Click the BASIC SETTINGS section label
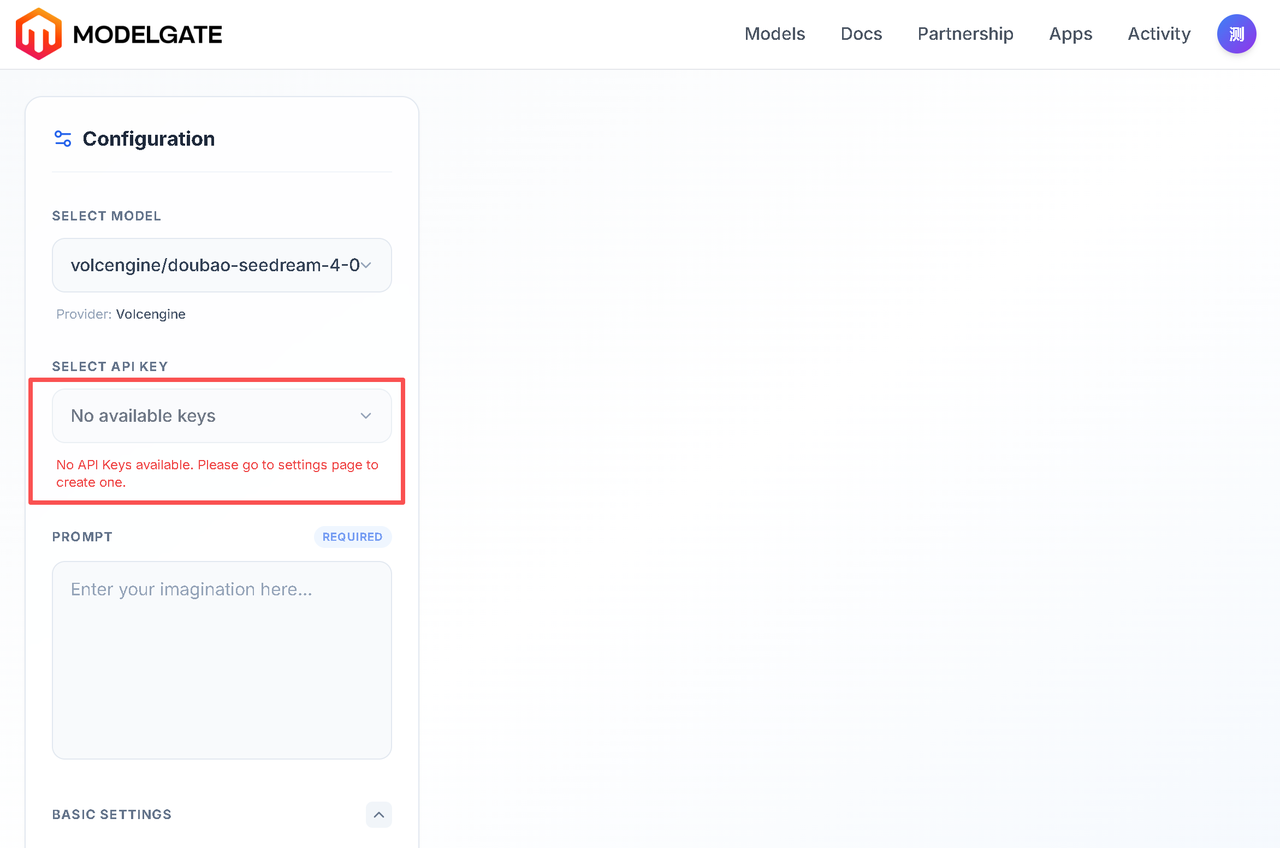This screenshot has height=848, width=1280. pyautogui.click(x=112, y=815)
